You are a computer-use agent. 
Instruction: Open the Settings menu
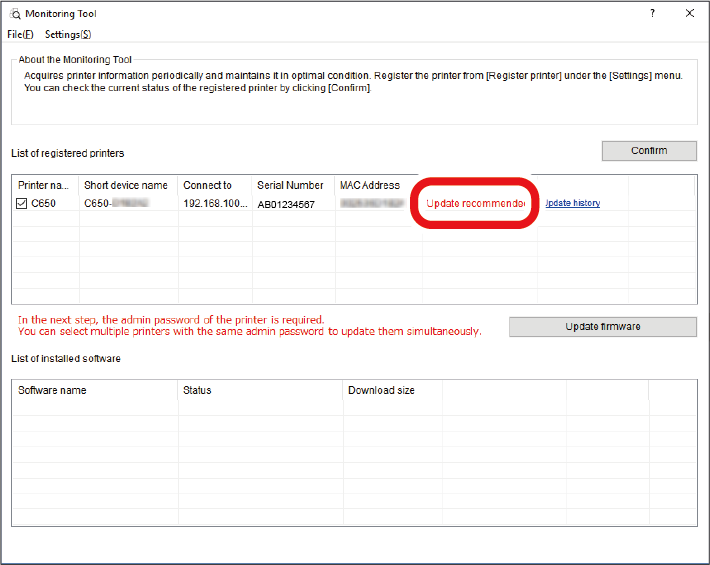68,34
